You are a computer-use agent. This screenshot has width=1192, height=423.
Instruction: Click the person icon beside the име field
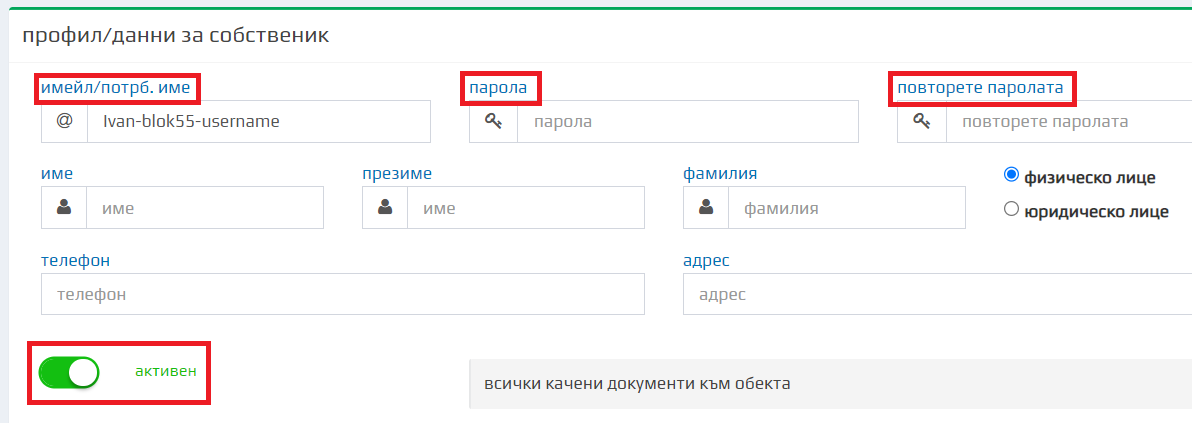[65, 208]
